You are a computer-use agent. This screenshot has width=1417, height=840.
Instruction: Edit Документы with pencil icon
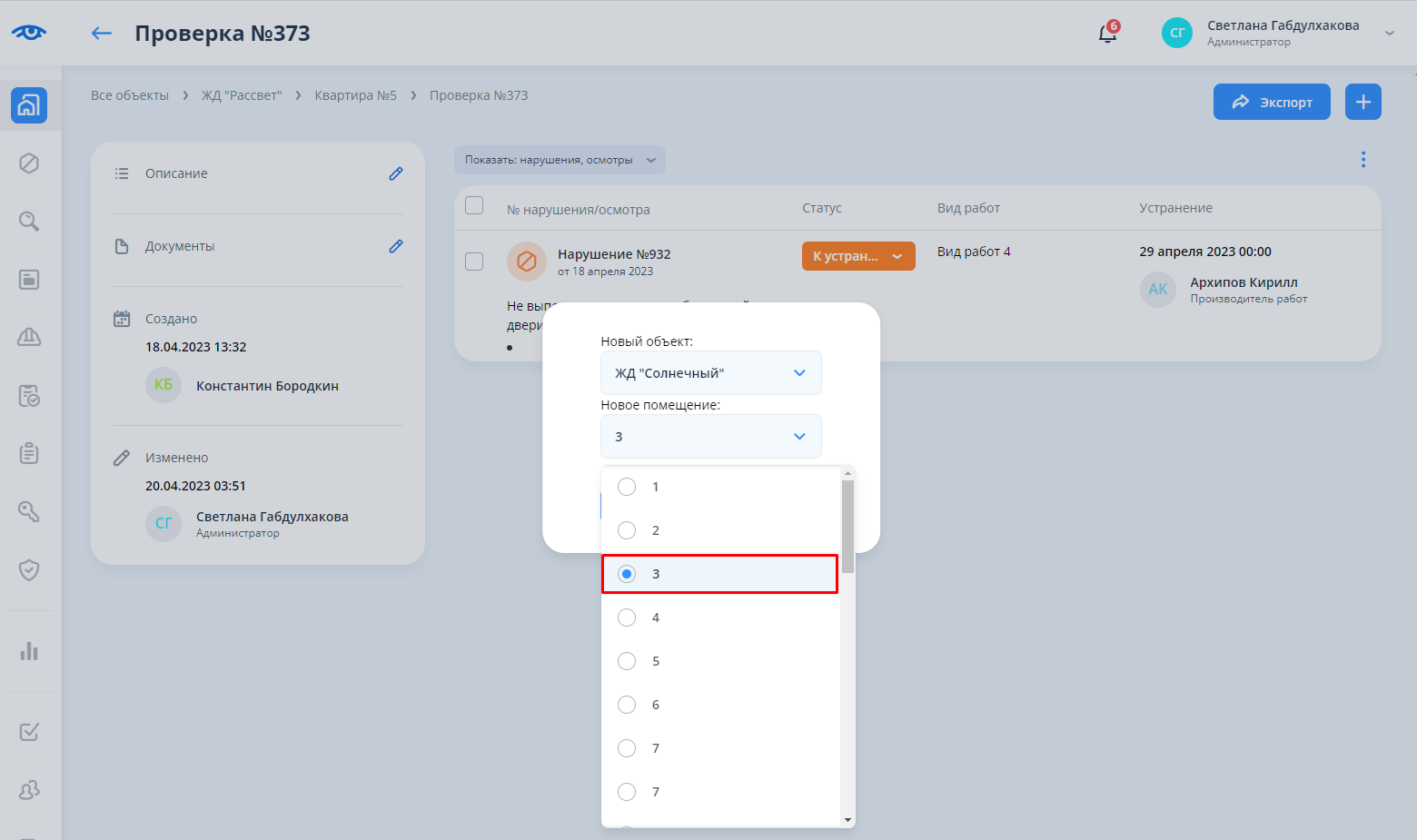point(396,246)
